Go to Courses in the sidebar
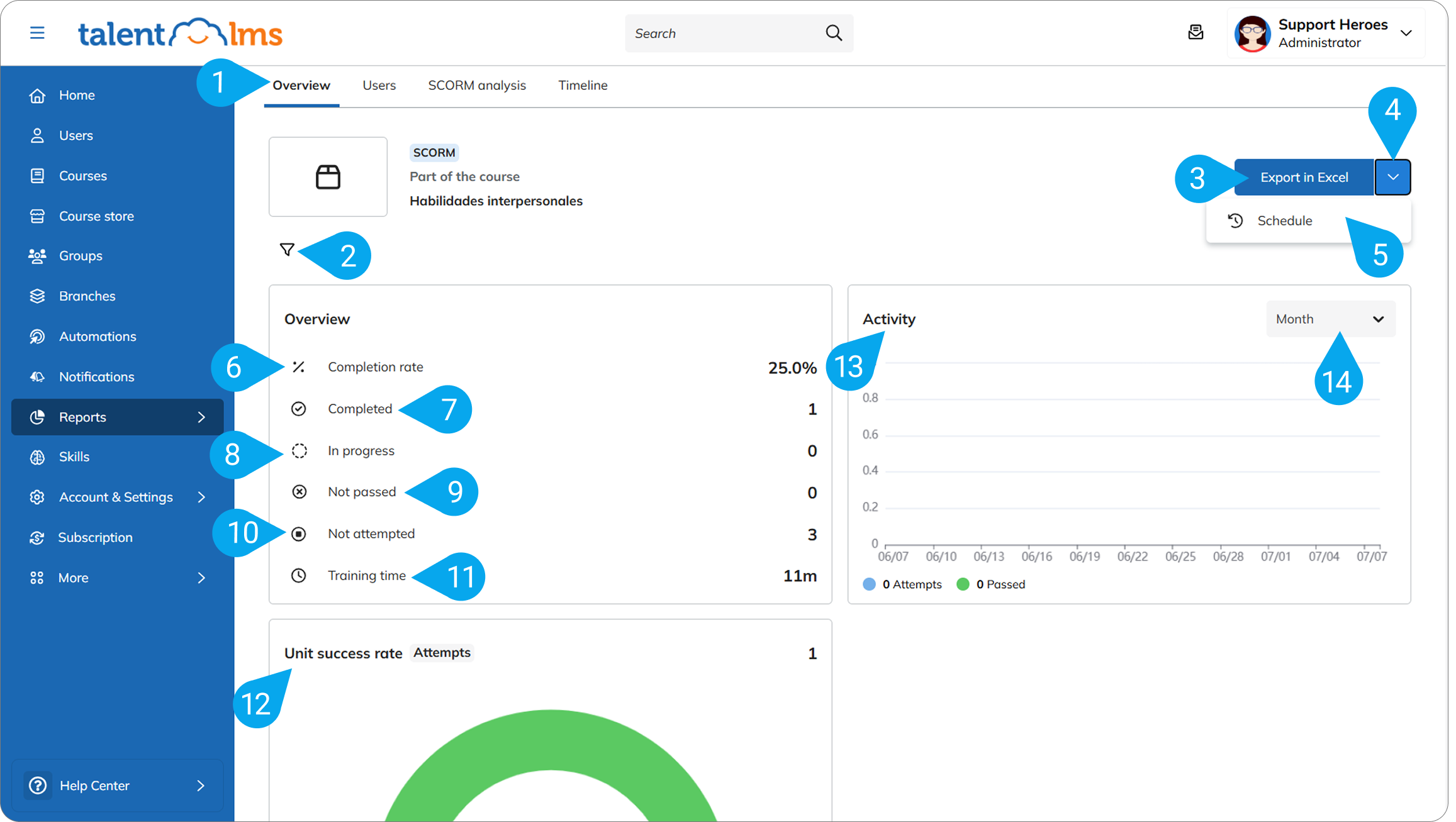Viewport: 1456px width, 822px height. 117,175
